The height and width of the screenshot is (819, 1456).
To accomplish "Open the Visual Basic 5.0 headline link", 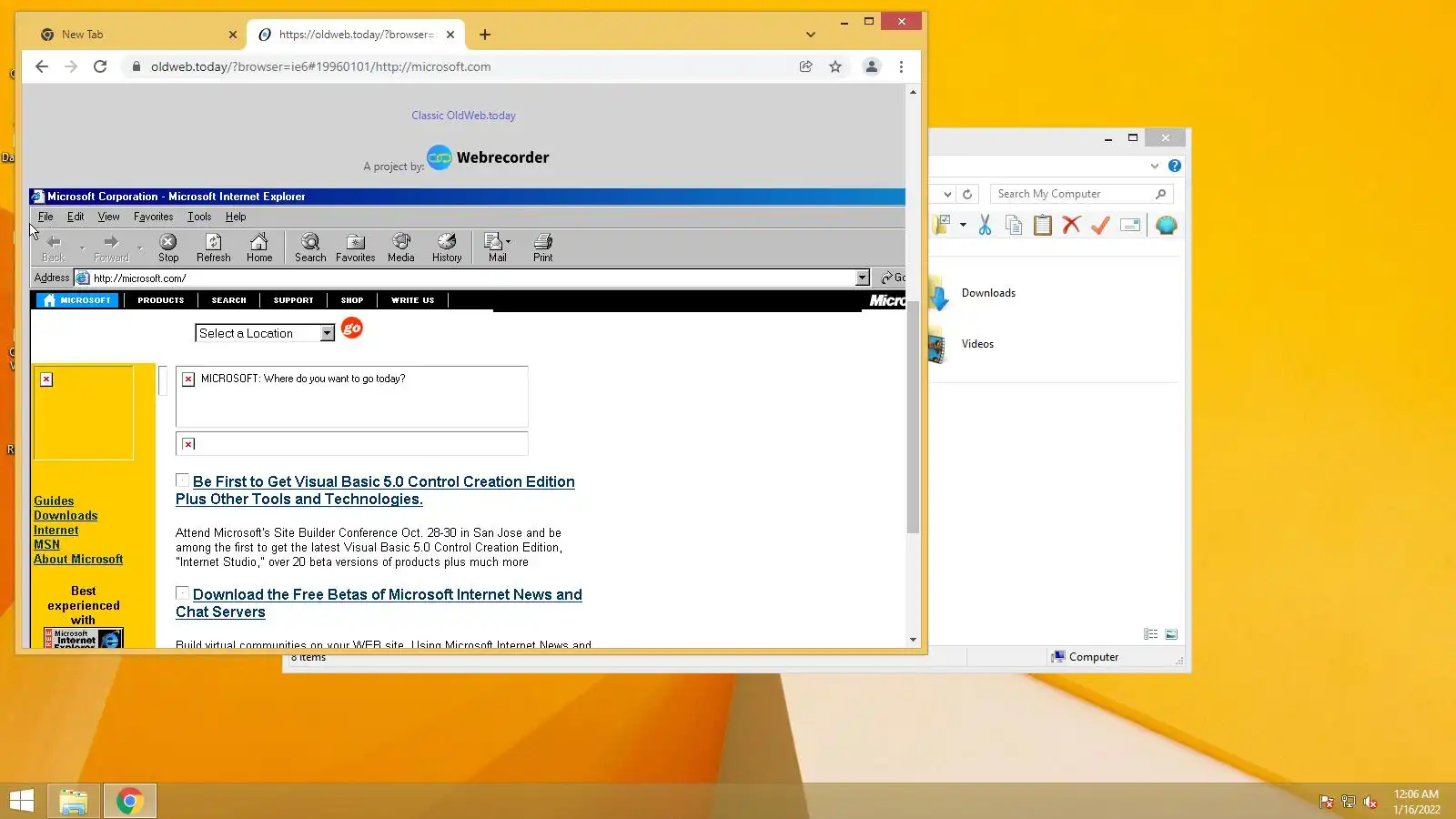I will tap(375, 490).
